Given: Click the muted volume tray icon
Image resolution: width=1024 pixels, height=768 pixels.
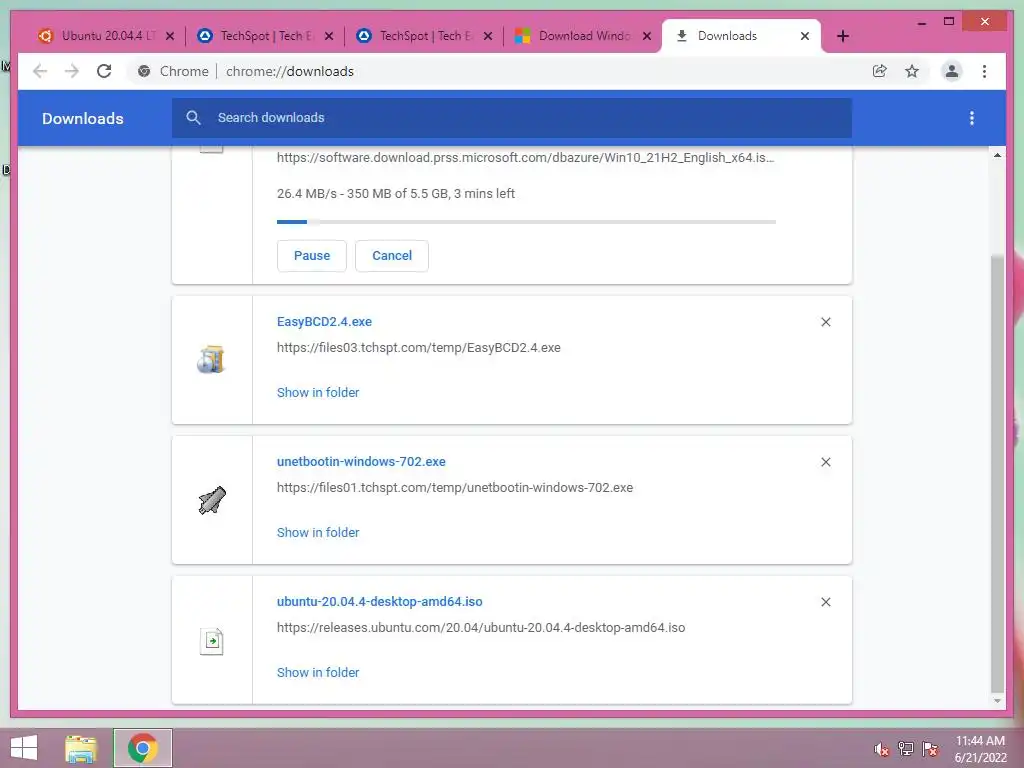Looking at the screenshot, I should [x=881, y=749].
